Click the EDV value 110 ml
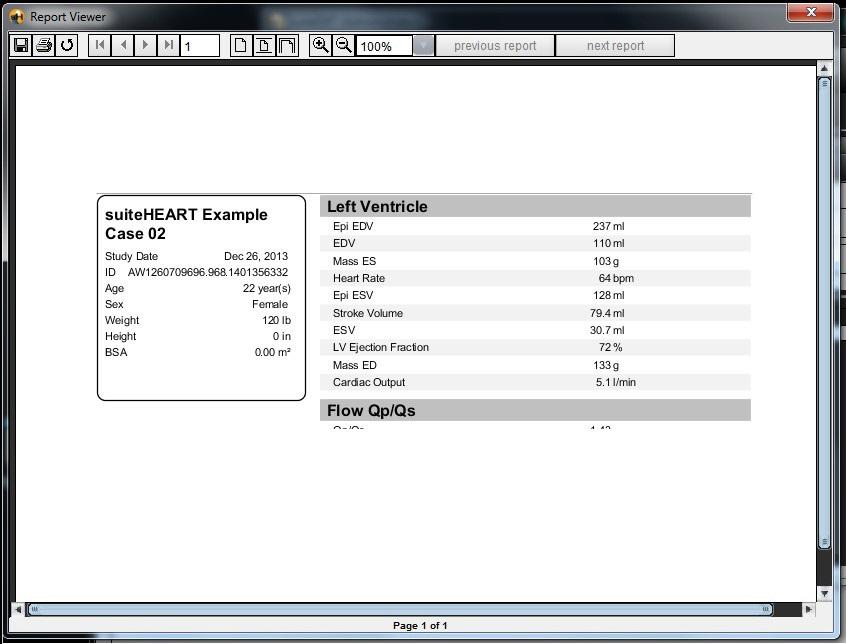This screenshot has width=846, height=644. 609,243
